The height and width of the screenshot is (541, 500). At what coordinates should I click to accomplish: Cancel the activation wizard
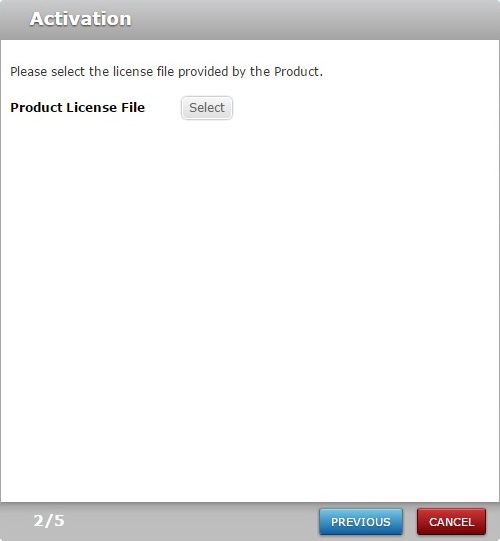tap(451, 522)
